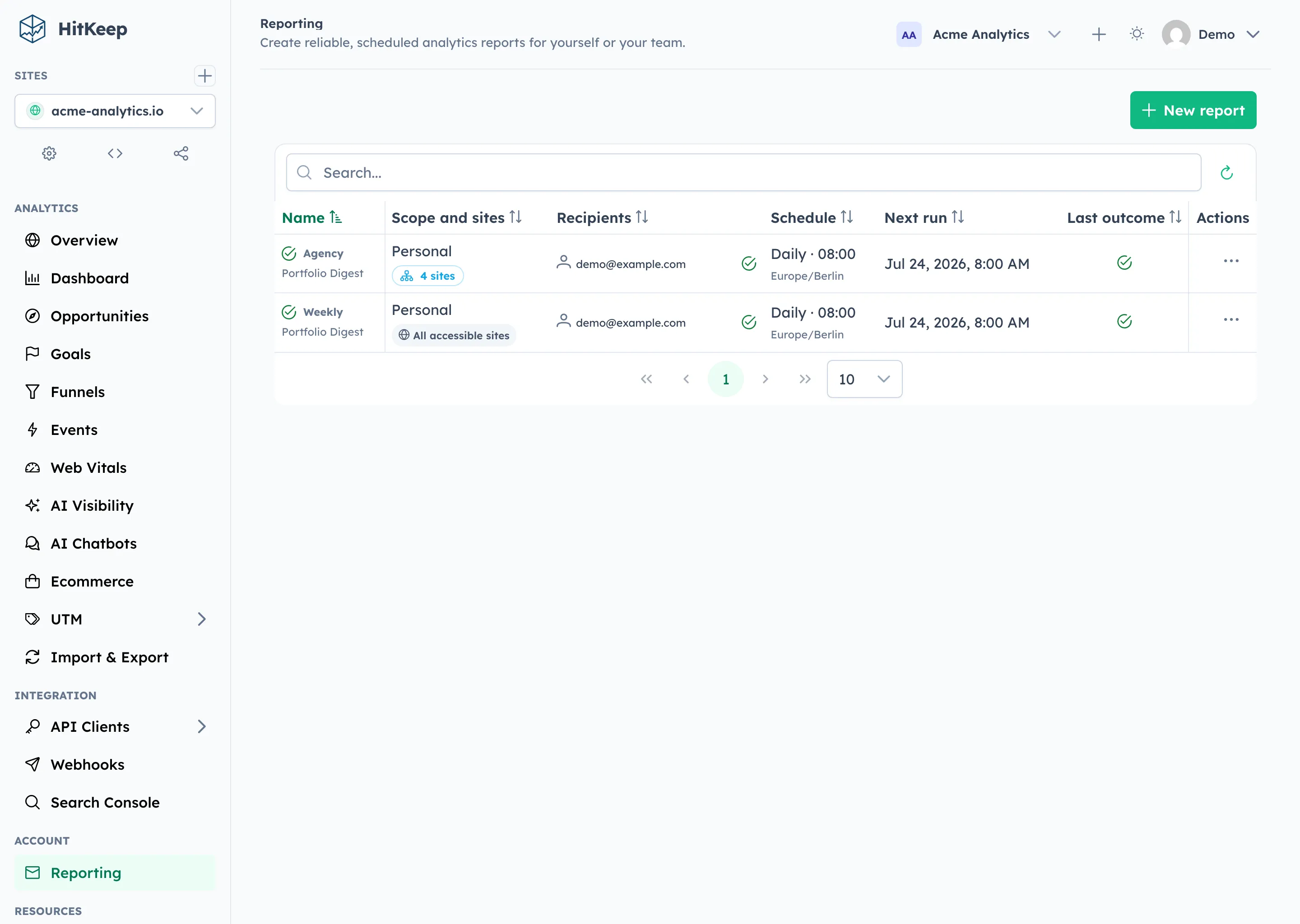Click last outcome checkmark for Weekly row
Screen dimensions: 1300x924
[x=1124, y=322]
